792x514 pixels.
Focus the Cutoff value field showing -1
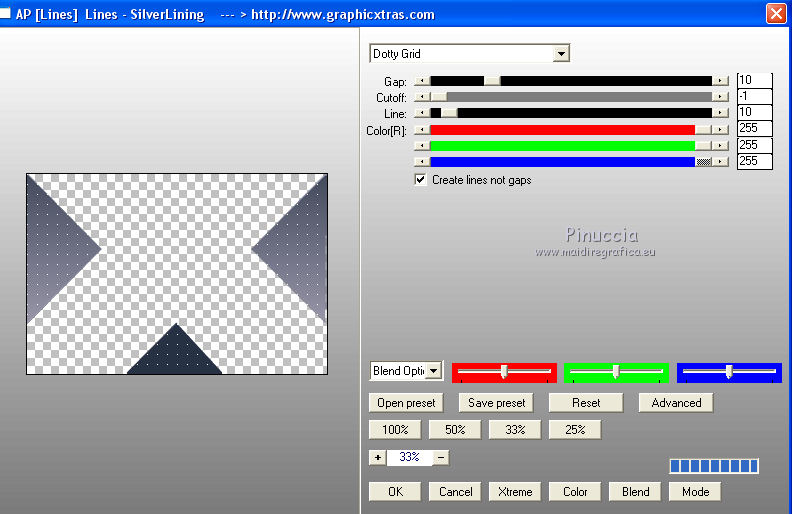(x=755, y=96)
